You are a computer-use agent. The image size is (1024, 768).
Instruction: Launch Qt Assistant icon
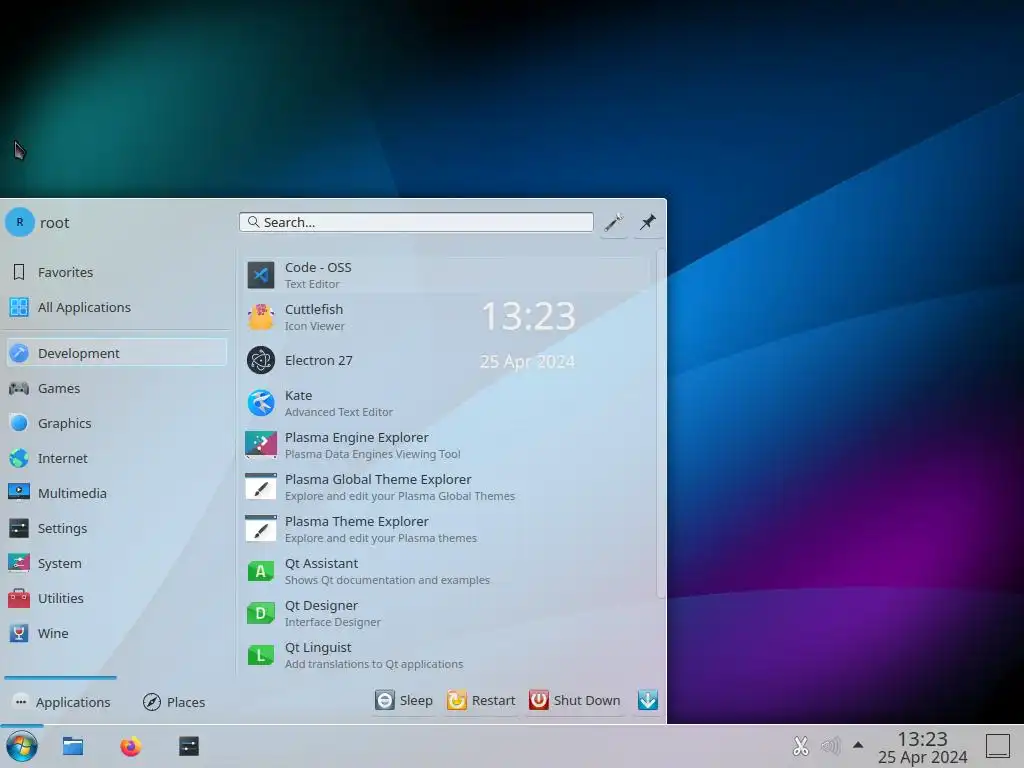[x=261, y=571]
